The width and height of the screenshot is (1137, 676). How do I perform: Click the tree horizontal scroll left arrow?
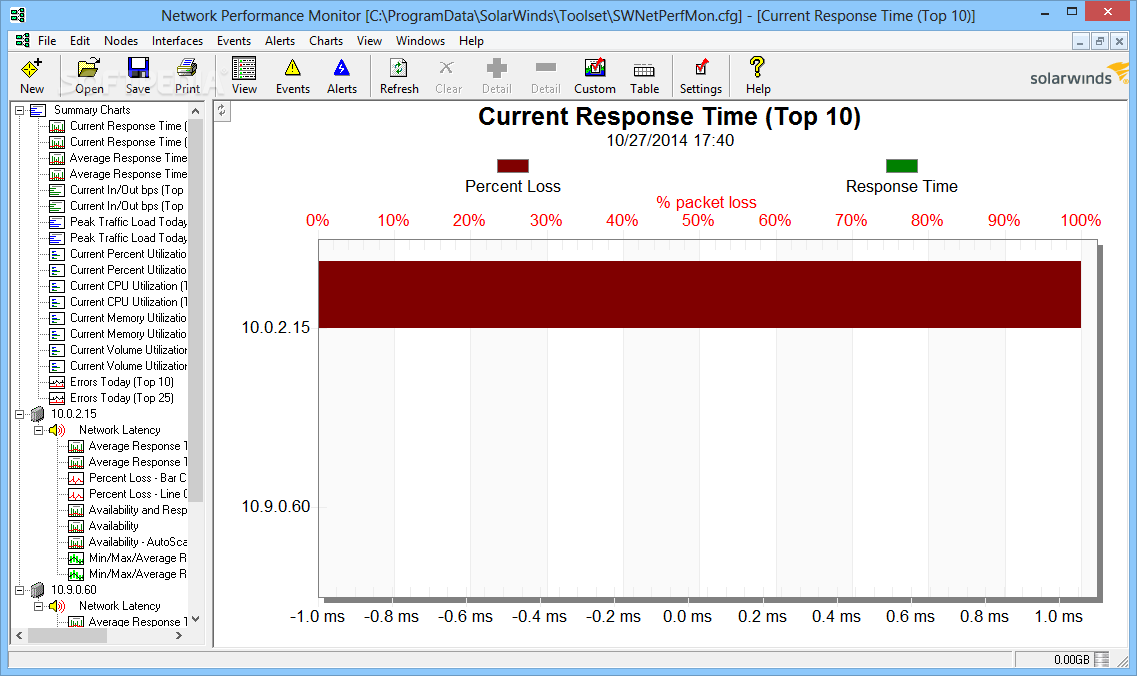point(20,635)
